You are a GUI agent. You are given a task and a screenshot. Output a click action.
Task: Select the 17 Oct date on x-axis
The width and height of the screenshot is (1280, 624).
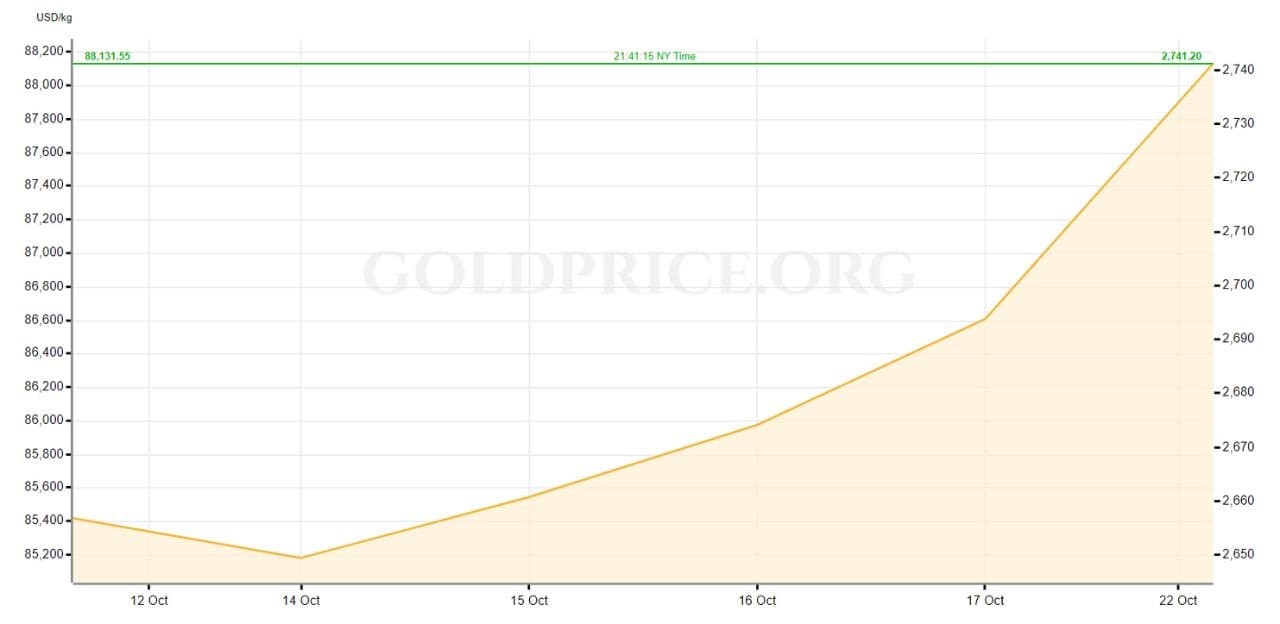pyautogui.click(x=985, y=600)
